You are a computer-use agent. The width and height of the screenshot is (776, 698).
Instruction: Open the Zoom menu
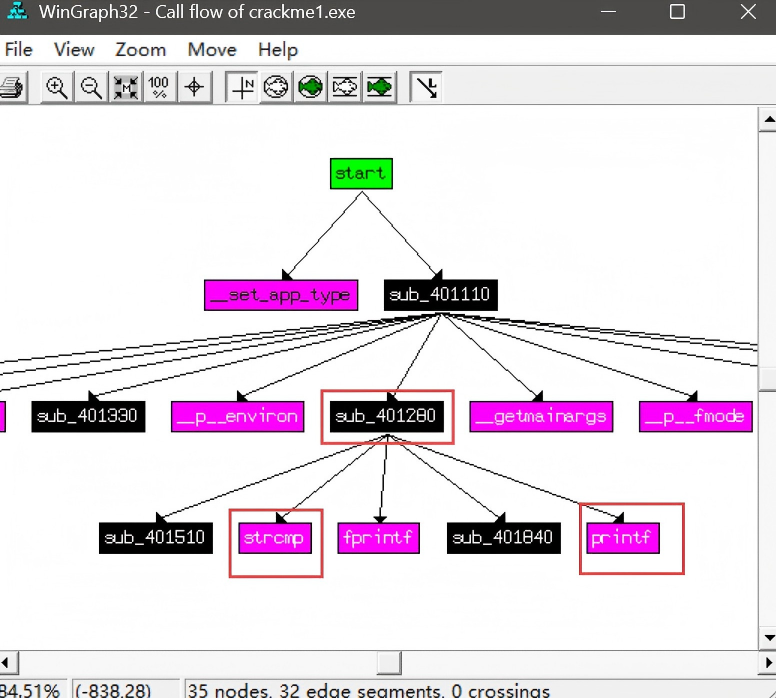[x=141, y=50]
